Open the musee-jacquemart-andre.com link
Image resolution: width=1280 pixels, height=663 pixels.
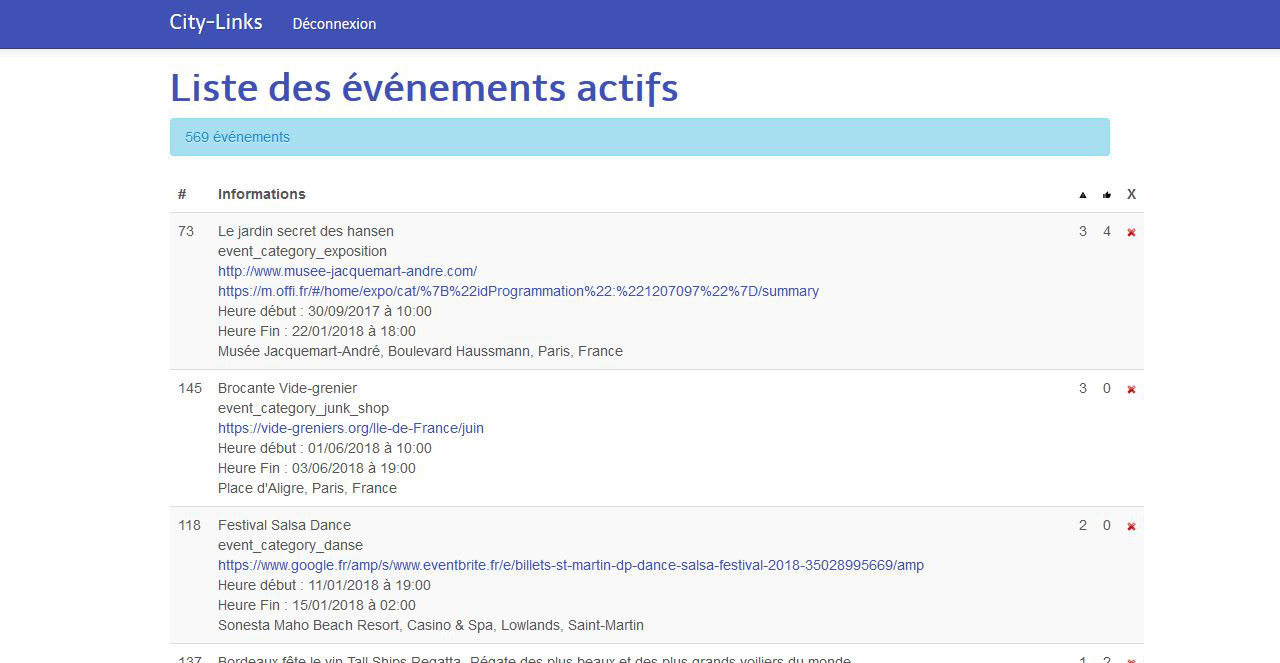[347, 271]
